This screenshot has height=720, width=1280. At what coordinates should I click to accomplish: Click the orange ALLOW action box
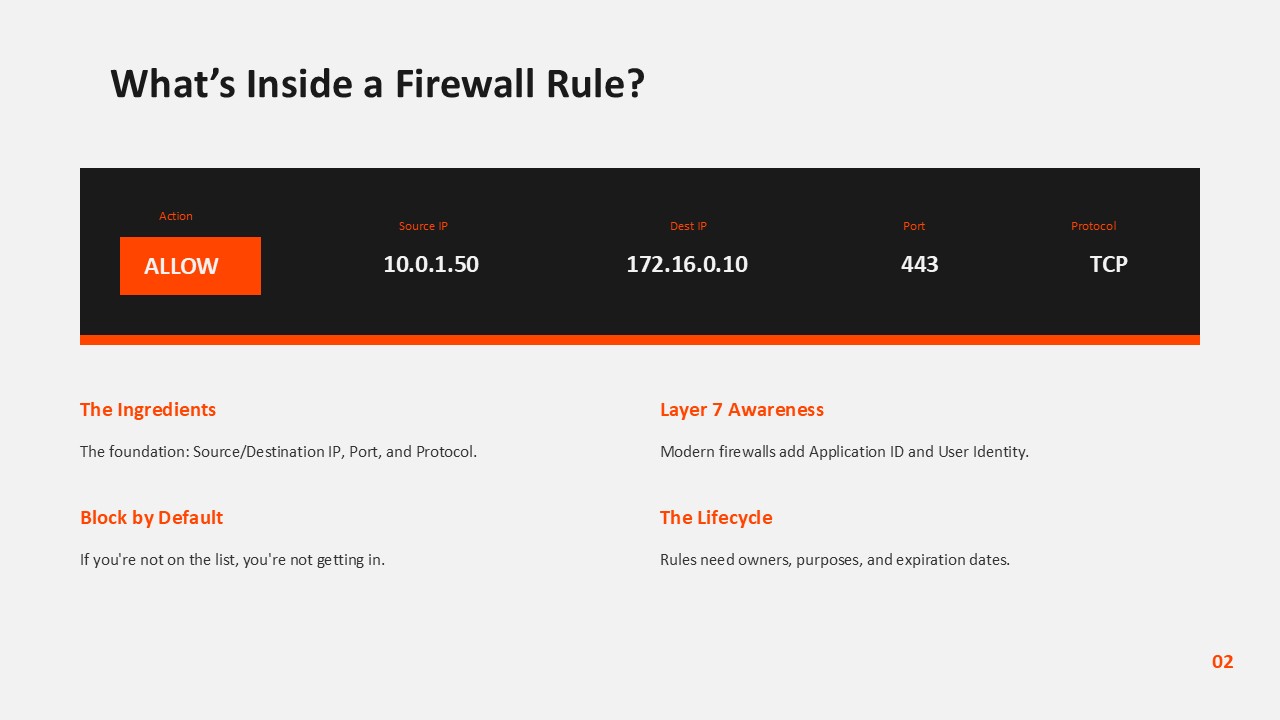[190, 266]
